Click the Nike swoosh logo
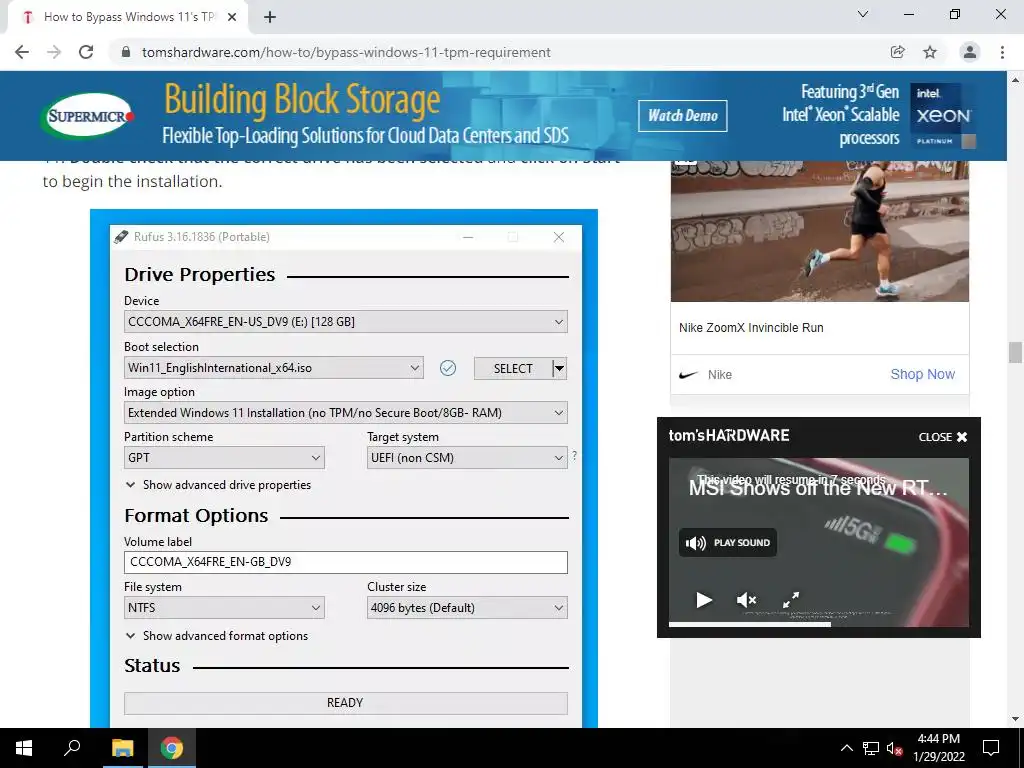Image resolution: width=1024 pixels, height=768 pixels. (688, 375)
